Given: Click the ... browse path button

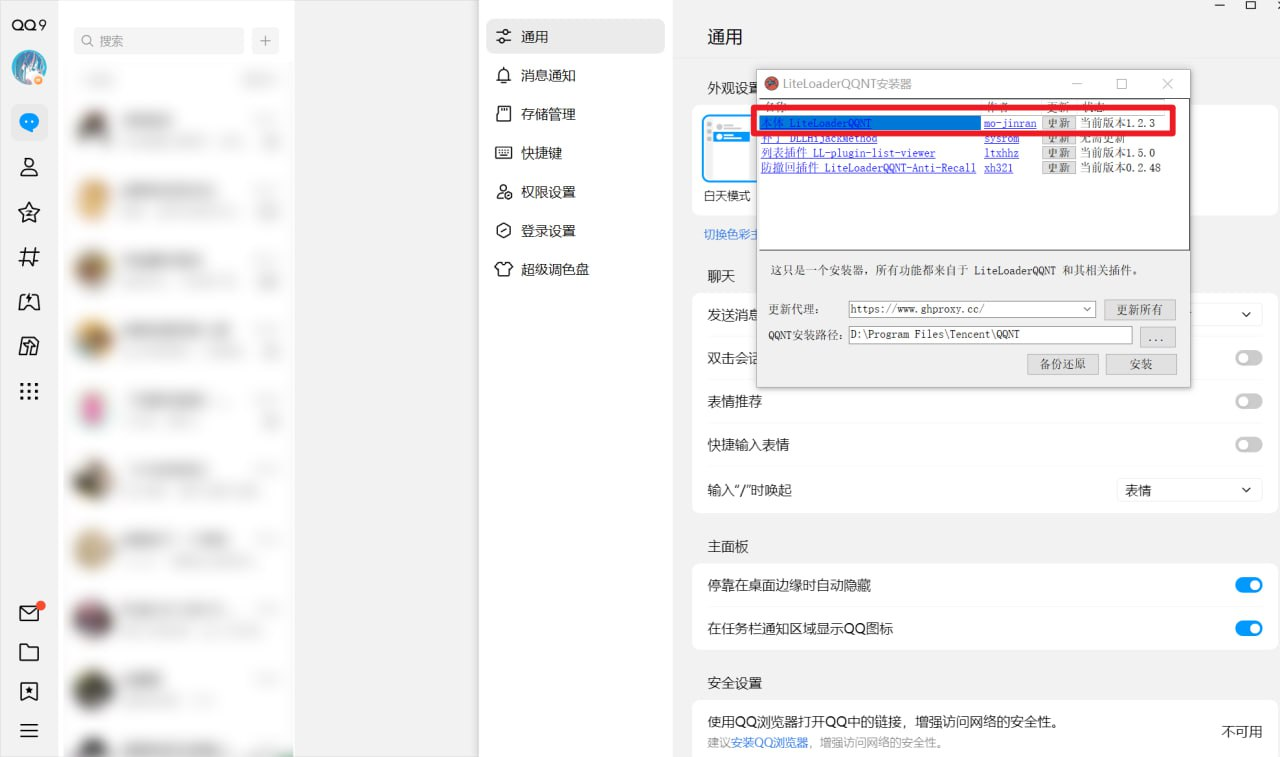Looking at the screenshot, I should (x=1157, y=337).
